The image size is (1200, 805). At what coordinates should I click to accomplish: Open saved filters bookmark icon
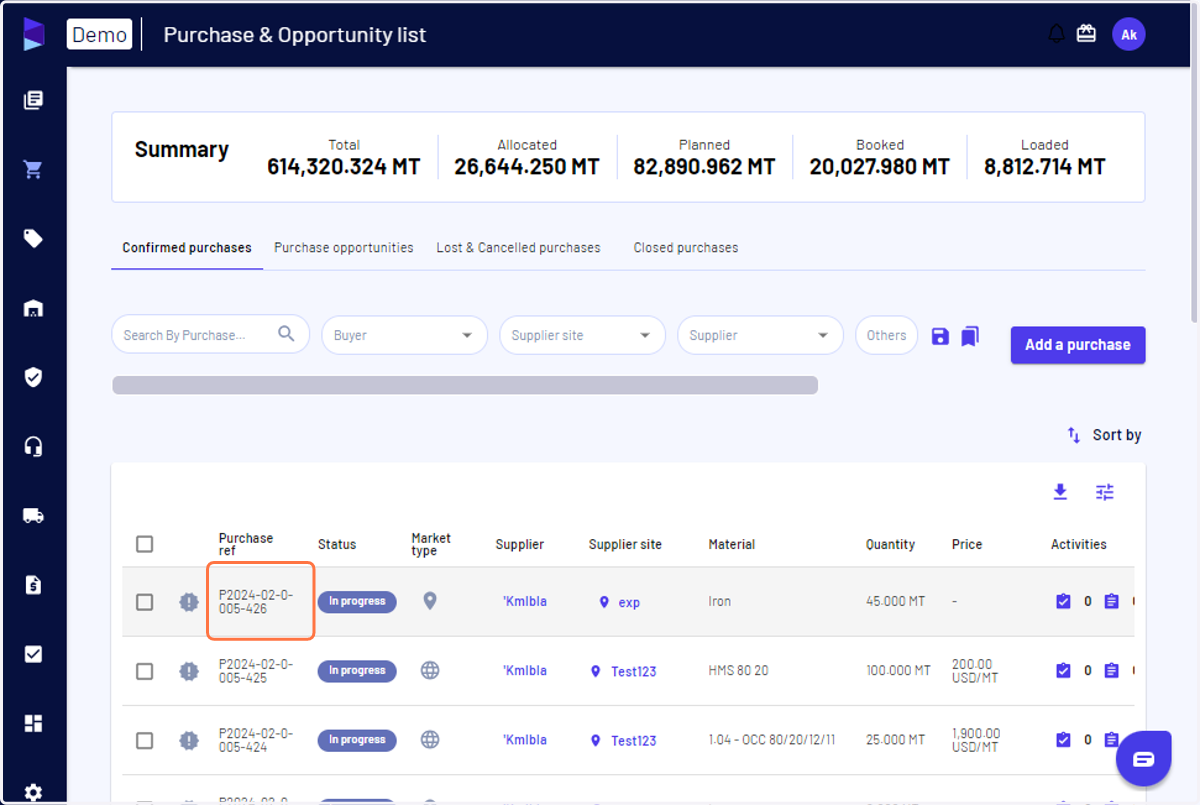(x=970, y=336)
